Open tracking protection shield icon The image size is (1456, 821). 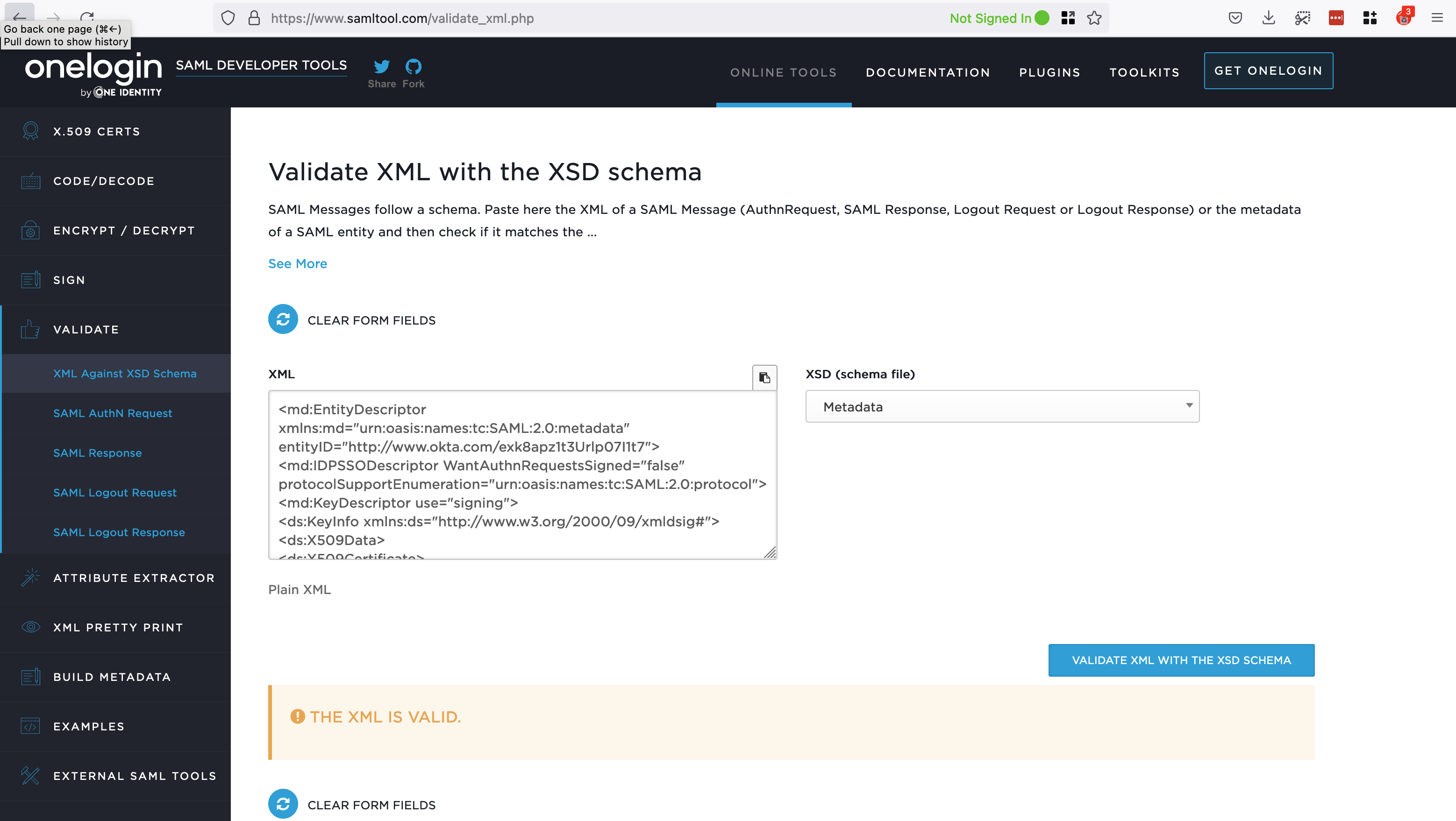tap(228, 18)
